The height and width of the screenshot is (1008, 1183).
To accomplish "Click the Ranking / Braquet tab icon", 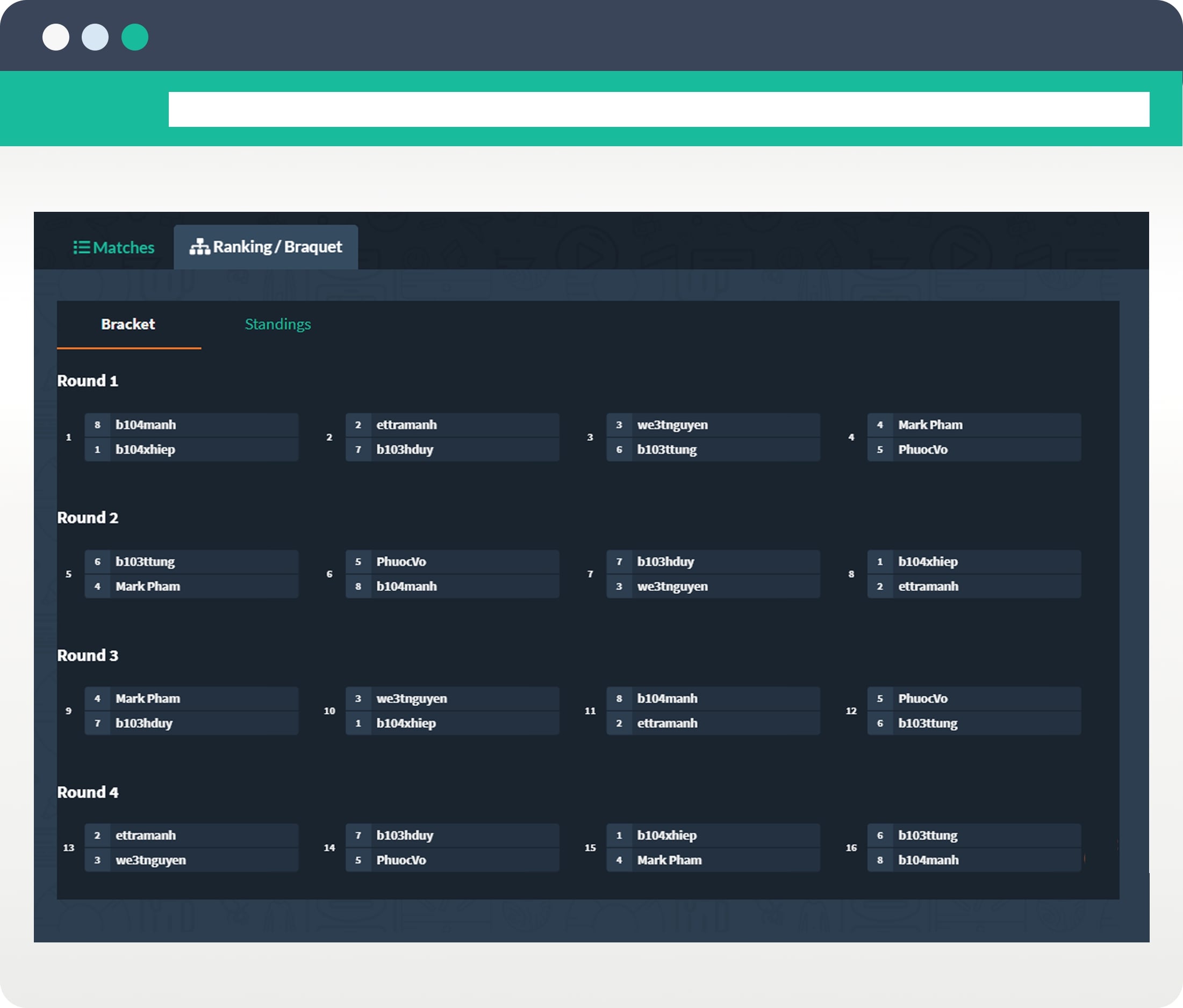I will tap(201, 246).
